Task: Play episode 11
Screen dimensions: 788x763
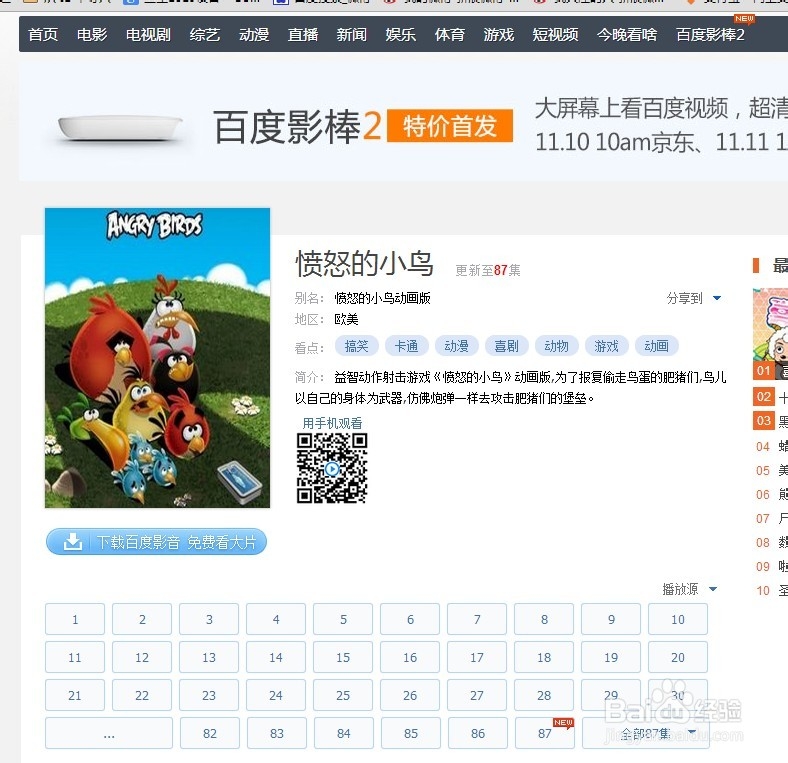Action: 75,657
